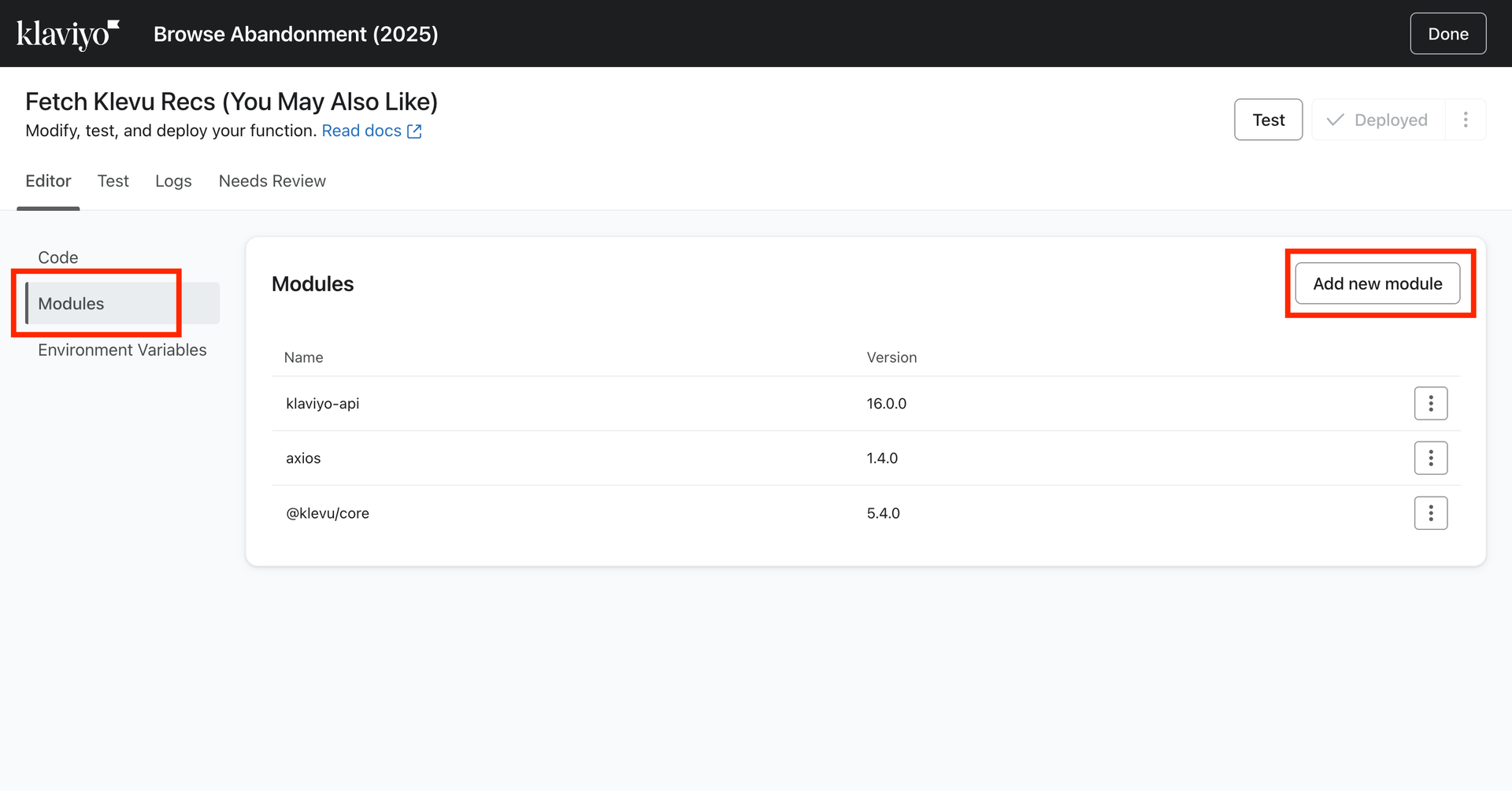Select Code in the editor sidebar

pos(58,257)
